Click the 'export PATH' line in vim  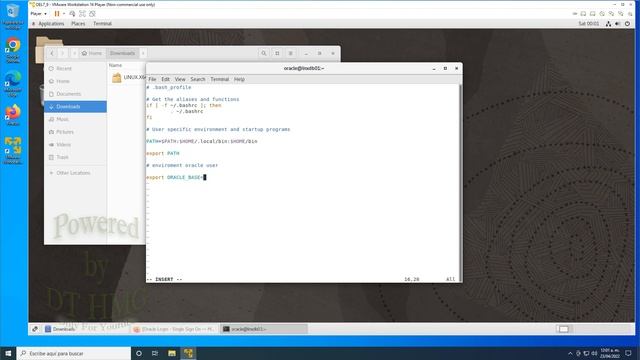163,153
